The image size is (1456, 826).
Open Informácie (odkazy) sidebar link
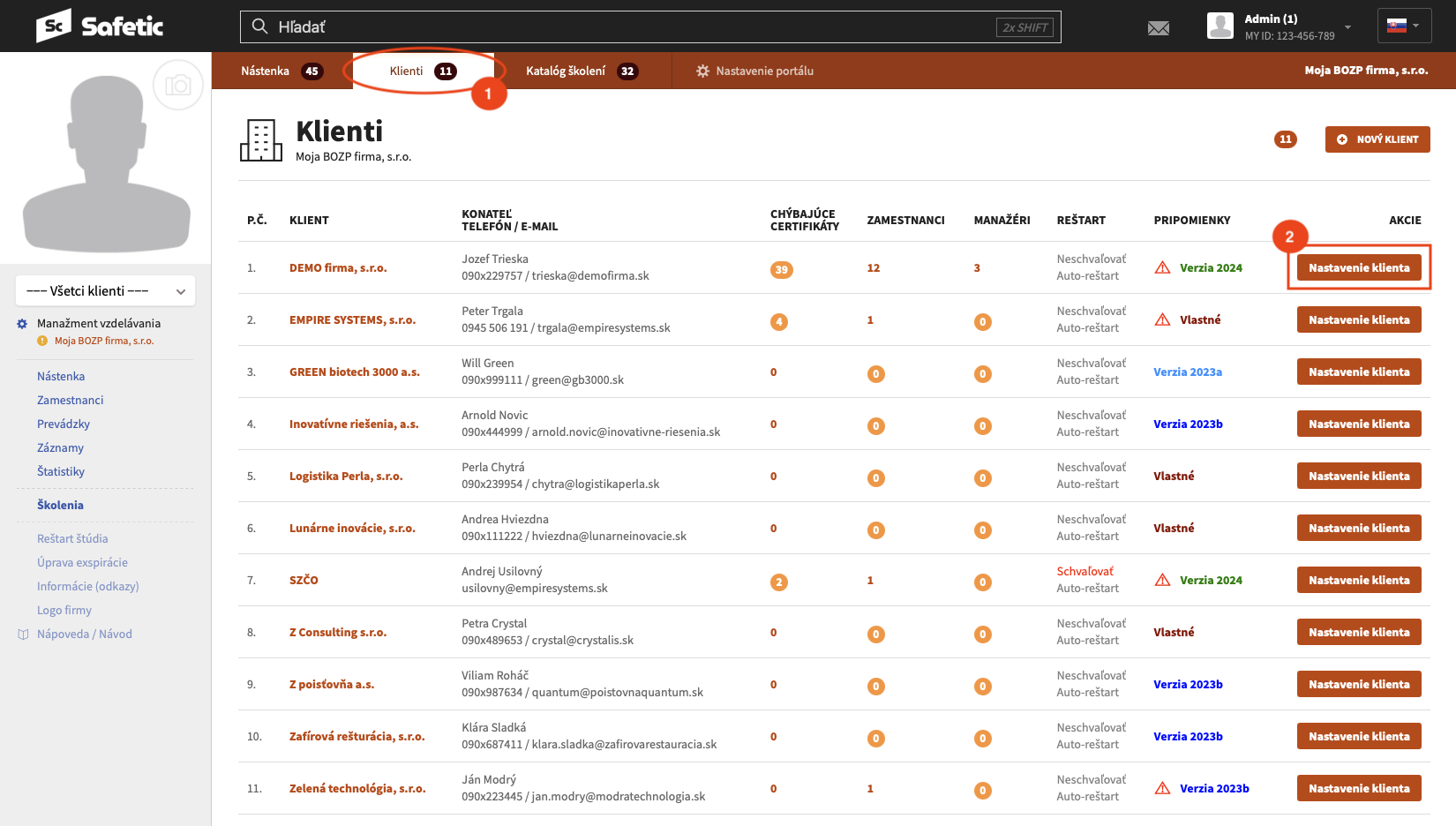(88, 586)
